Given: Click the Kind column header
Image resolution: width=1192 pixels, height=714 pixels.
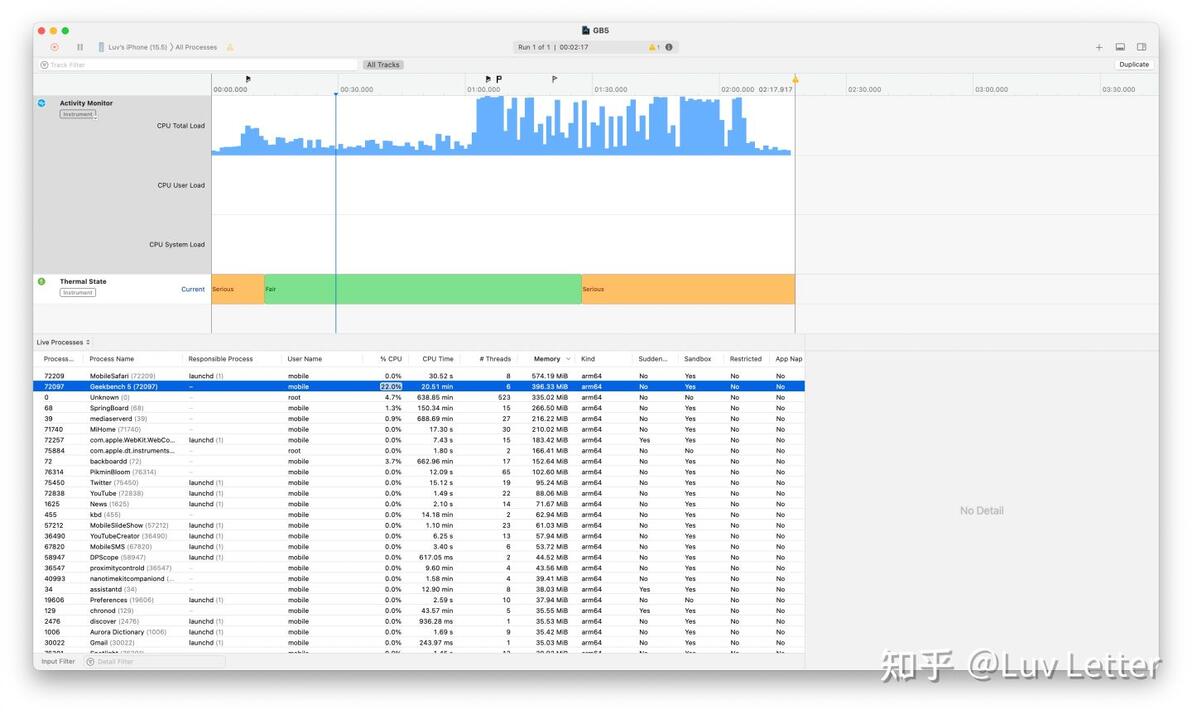Looking at the screenshot, I should (588, 359).
